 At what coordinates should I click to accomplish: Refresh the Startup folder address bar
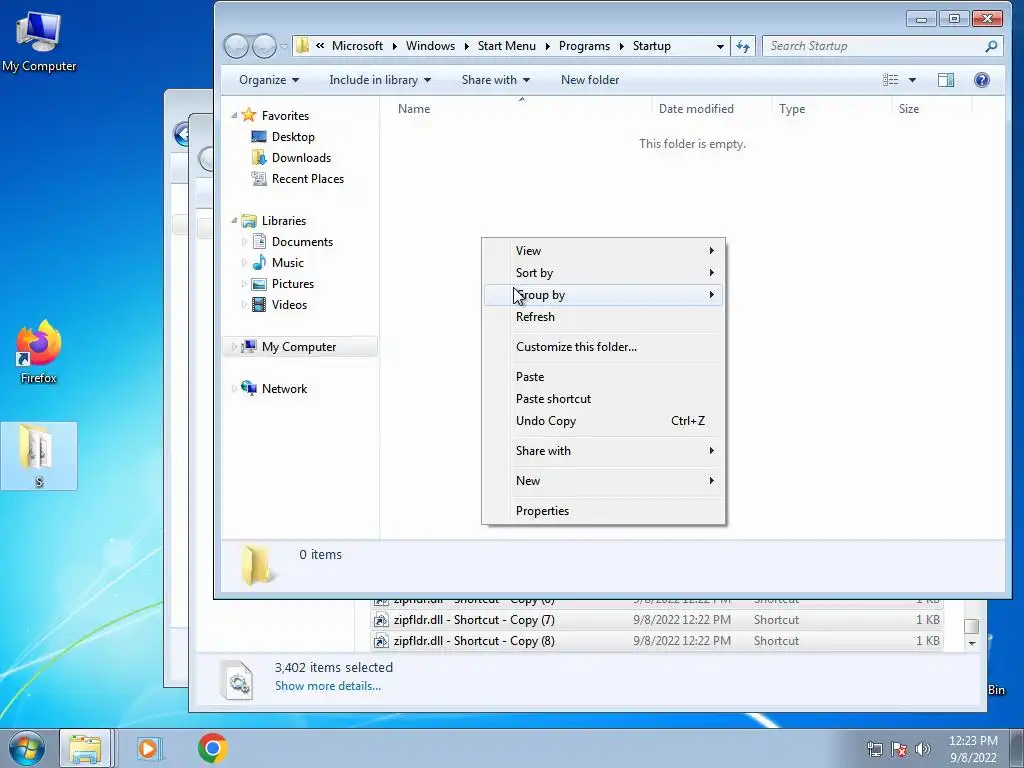tap(743, 46)
